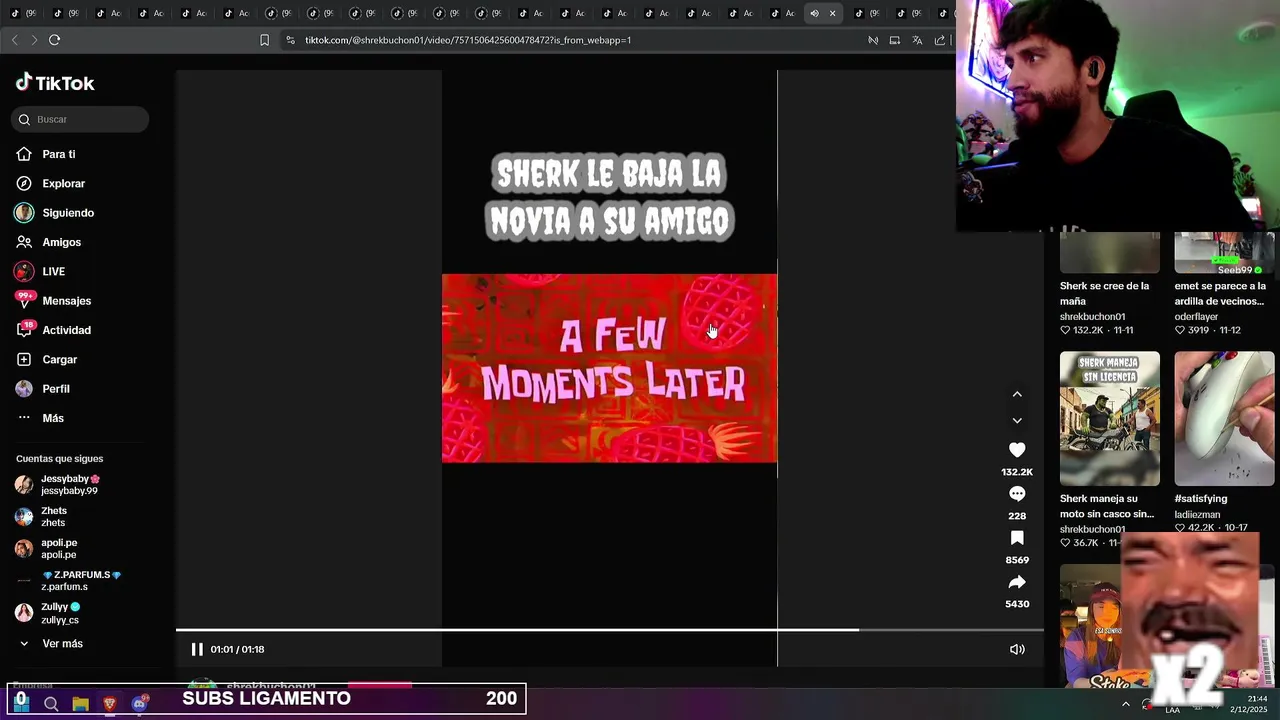Open site settings icon beside URL
The width and height of the screenshot is (1280, 720).
290,40
